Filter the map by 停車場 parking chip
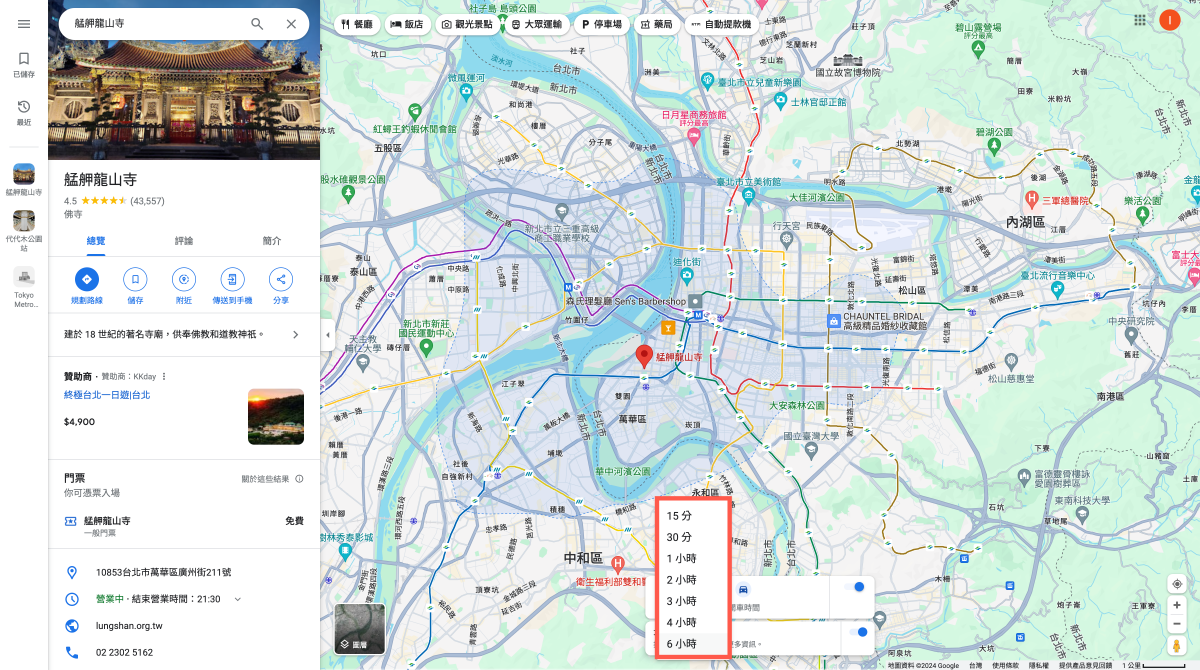 point(603,23)
